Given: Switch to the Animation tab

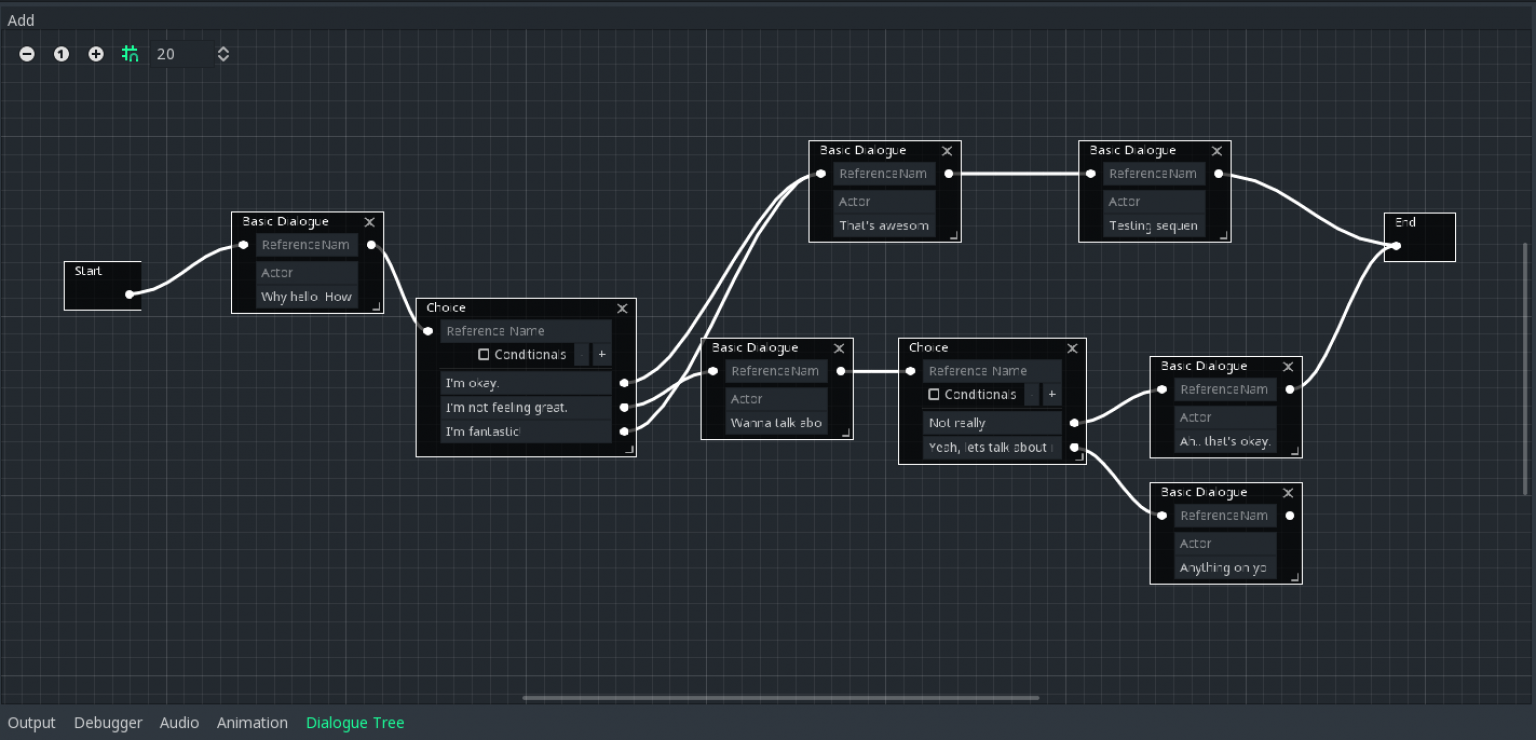Looking at the screenshot, I should tap(252, 723).
